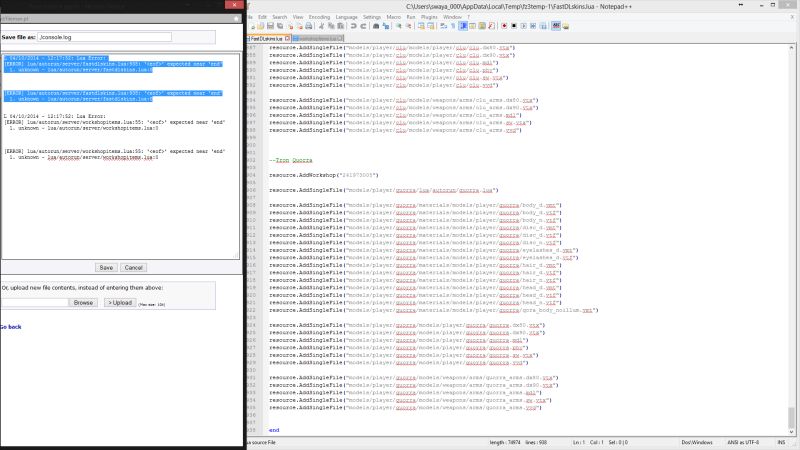Click the Replace toolbar icon
This screenshot has height=450, width=800.
[x=386, y=26]
